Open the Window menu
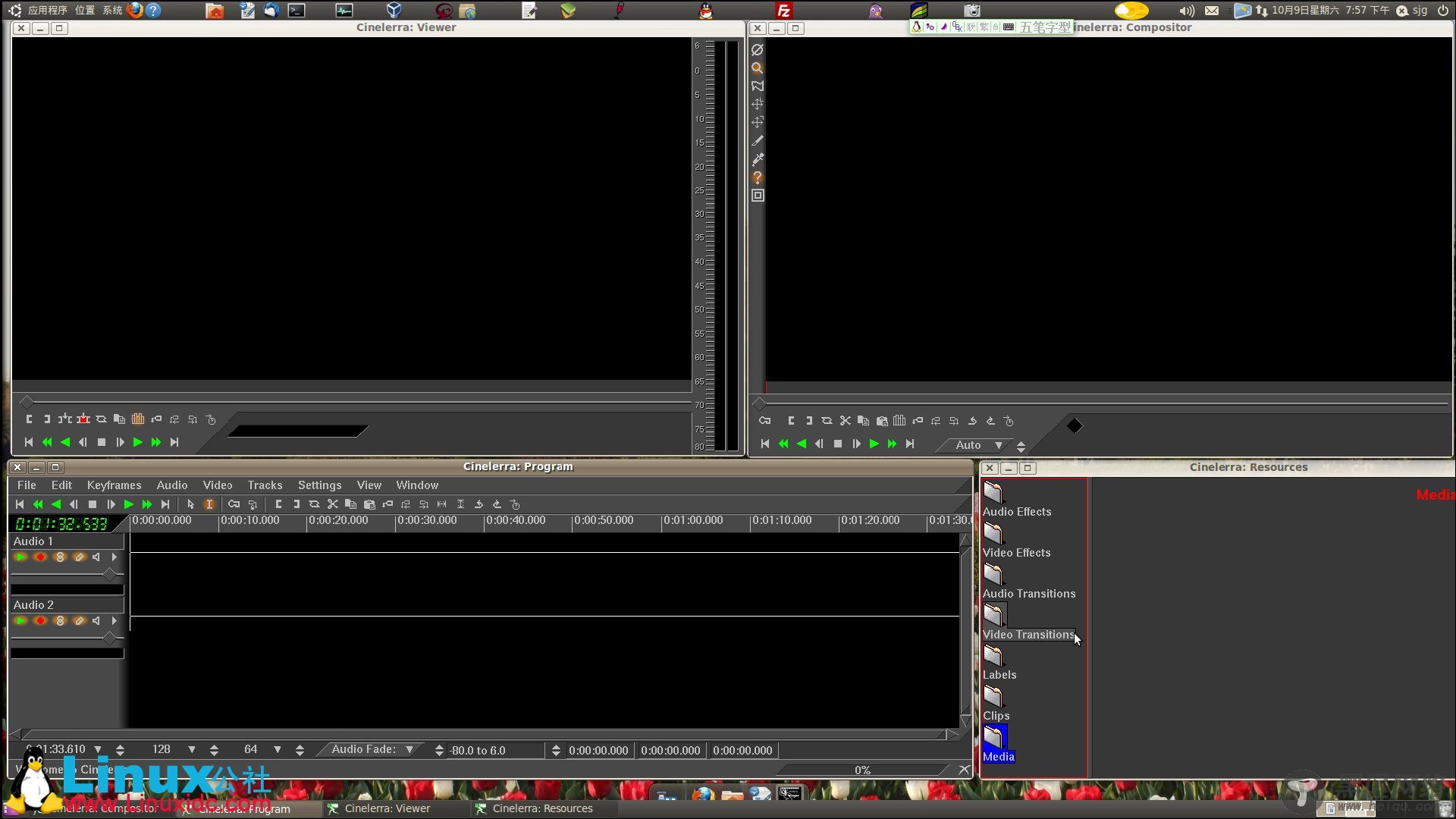 click(x=417, y=485)
